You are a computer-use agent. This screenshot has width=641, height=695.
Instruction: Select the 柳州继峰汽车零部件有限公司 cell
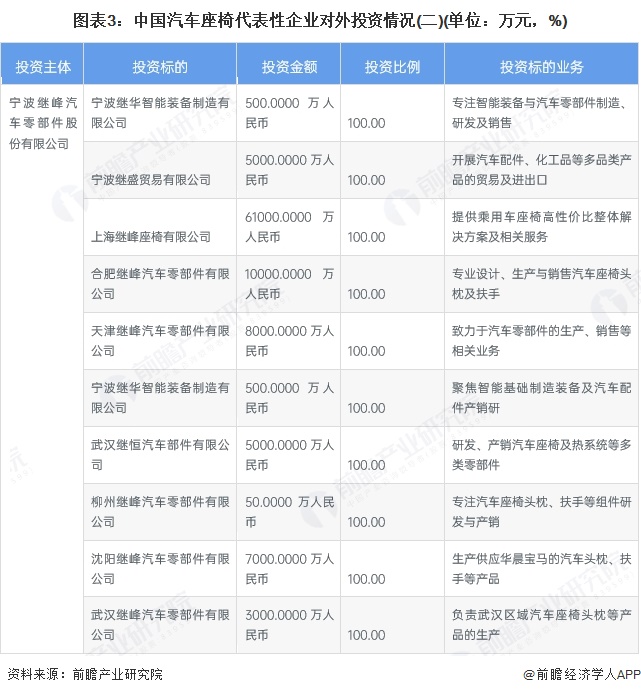(160, 511)
